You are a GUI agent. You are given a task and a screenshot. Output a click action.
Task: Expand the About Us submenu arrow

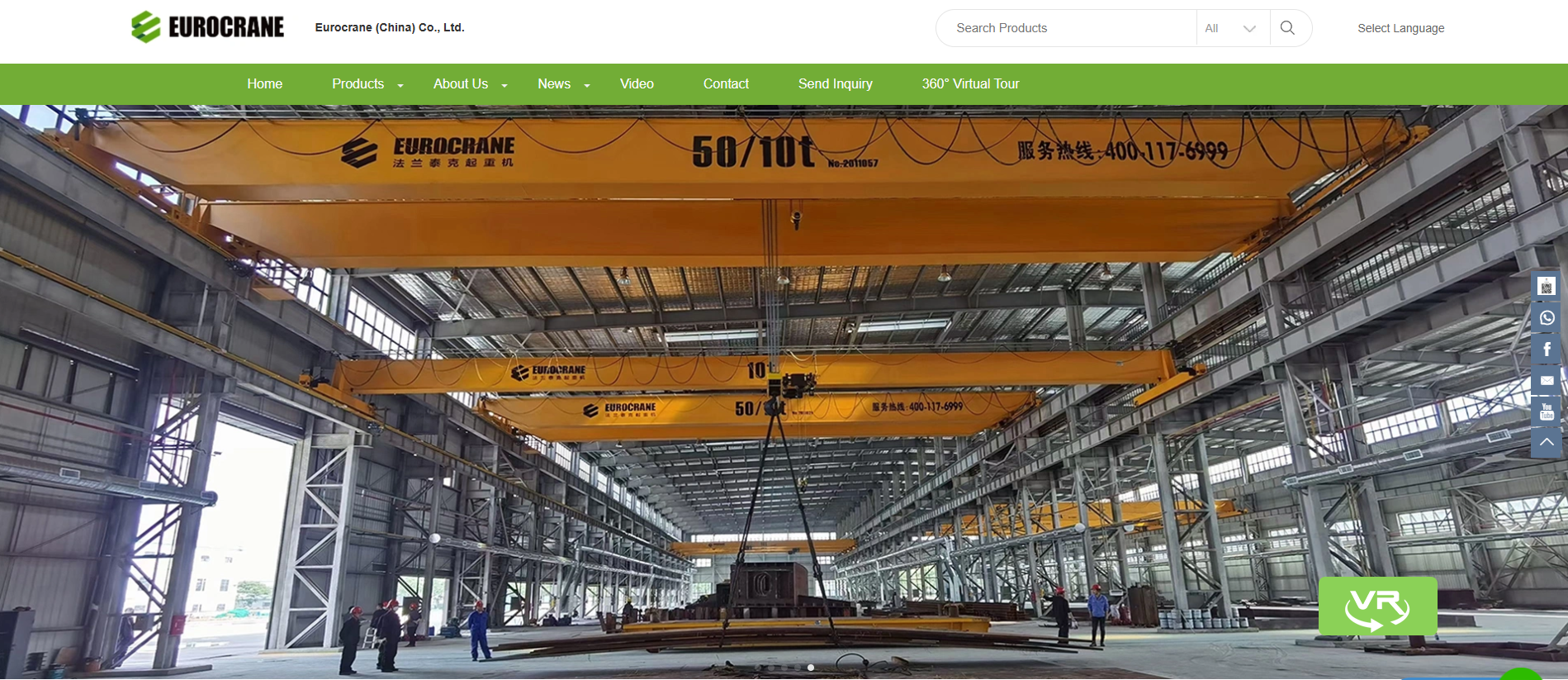(x=505, y=85)
